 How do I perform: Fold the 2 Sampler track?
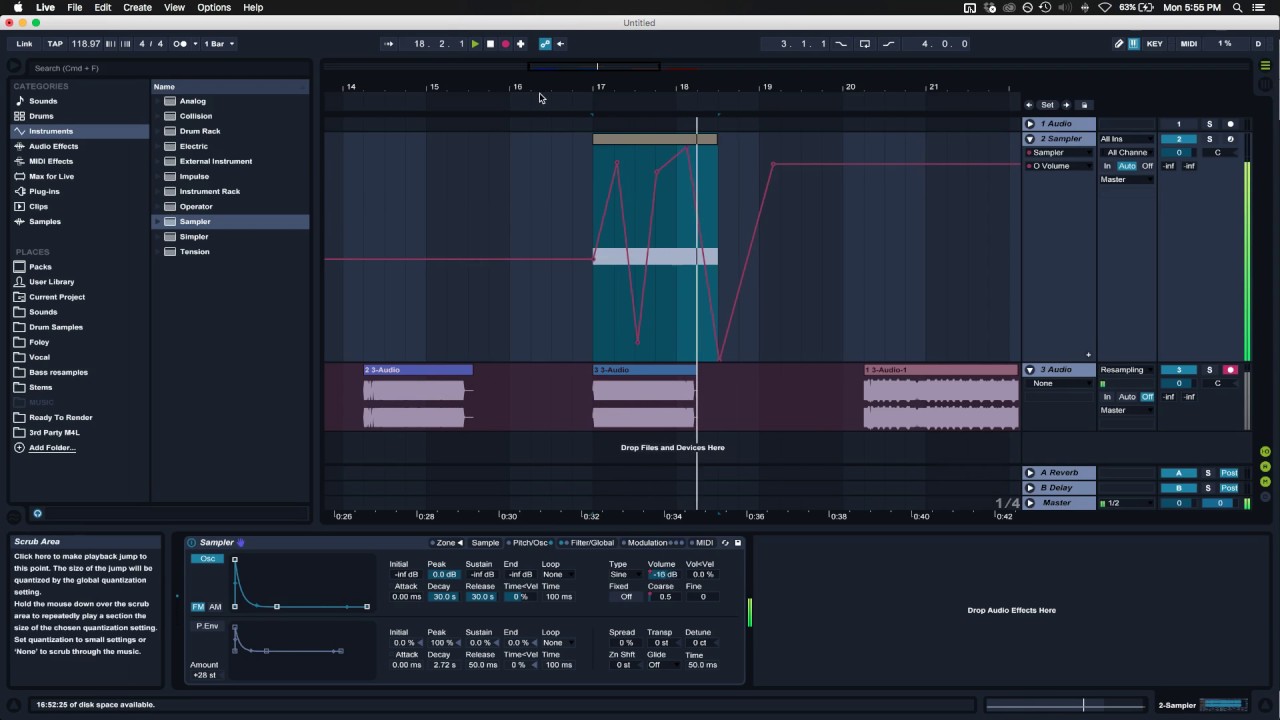point(1030,139)
